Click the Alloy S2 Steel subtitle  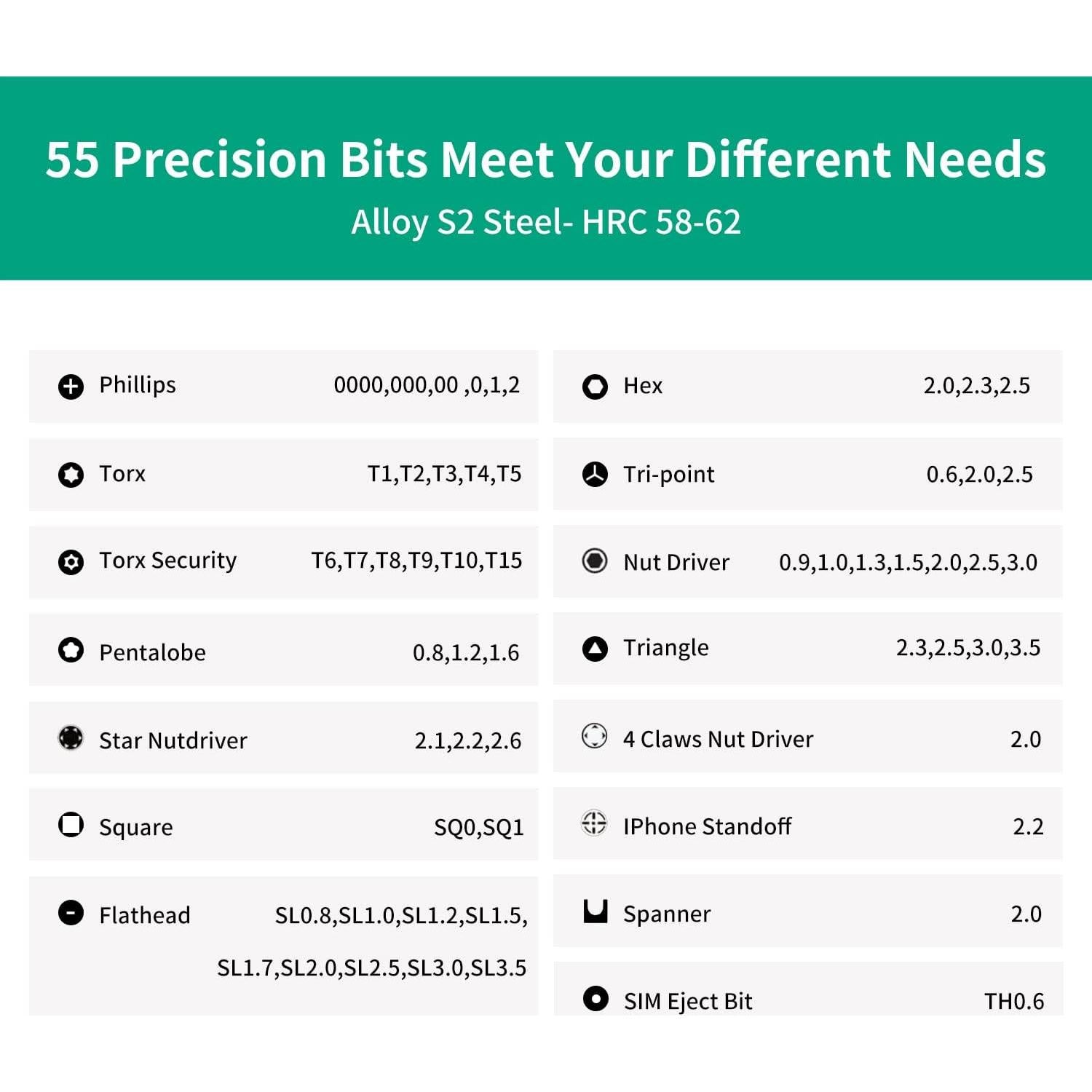coord(546,222)
